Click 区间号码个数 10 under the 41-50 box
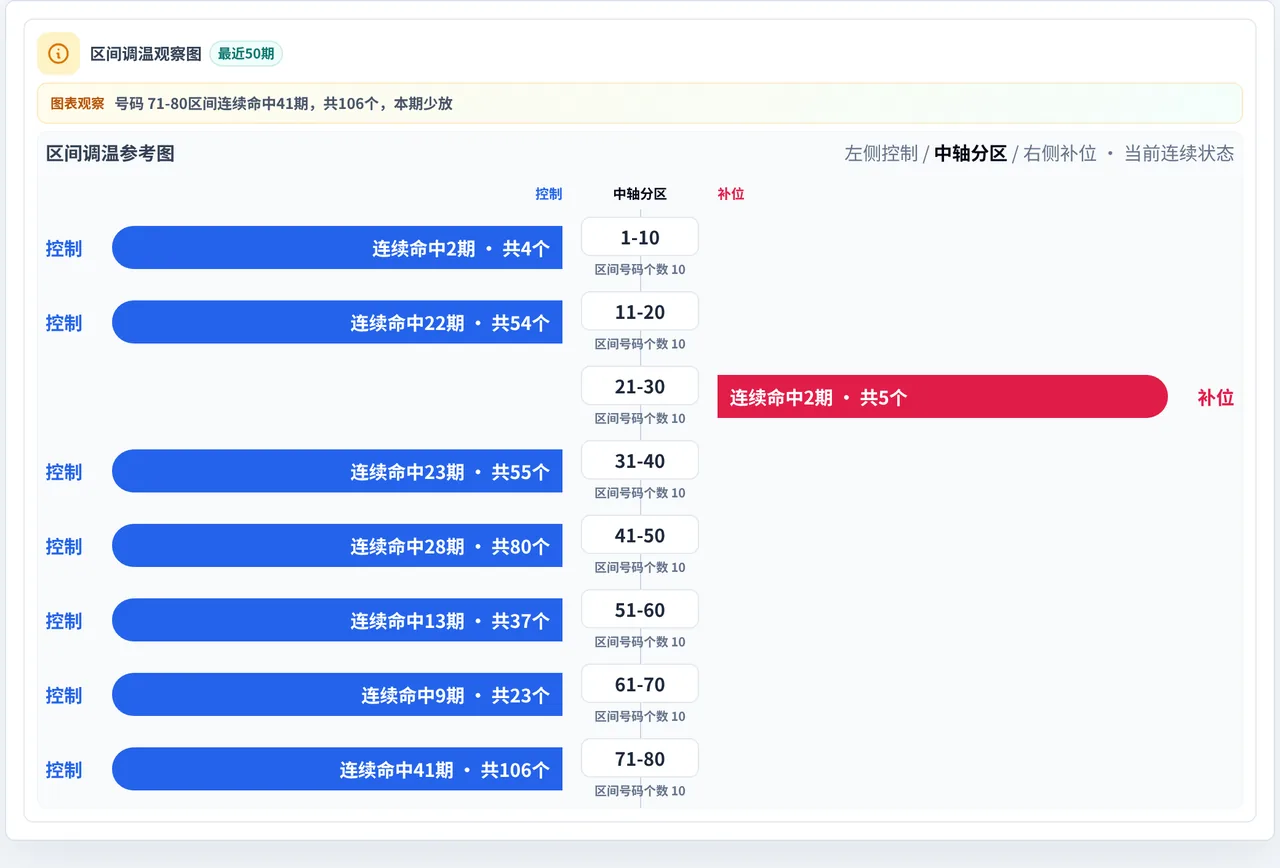Image resolution: width=1280 pixels, height=868 pixels. coord(640,567)
